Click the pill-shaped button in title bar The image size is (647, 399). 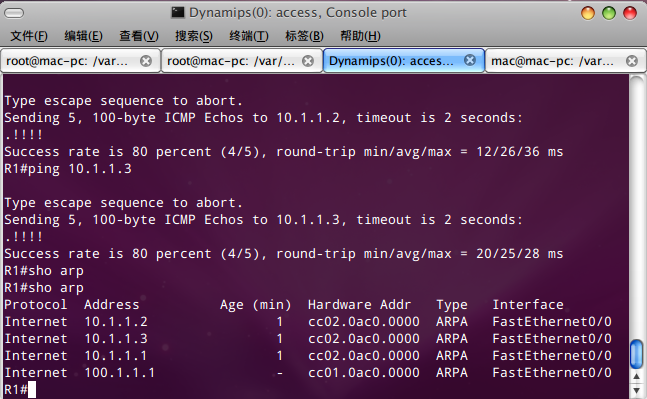pos(14,14)
